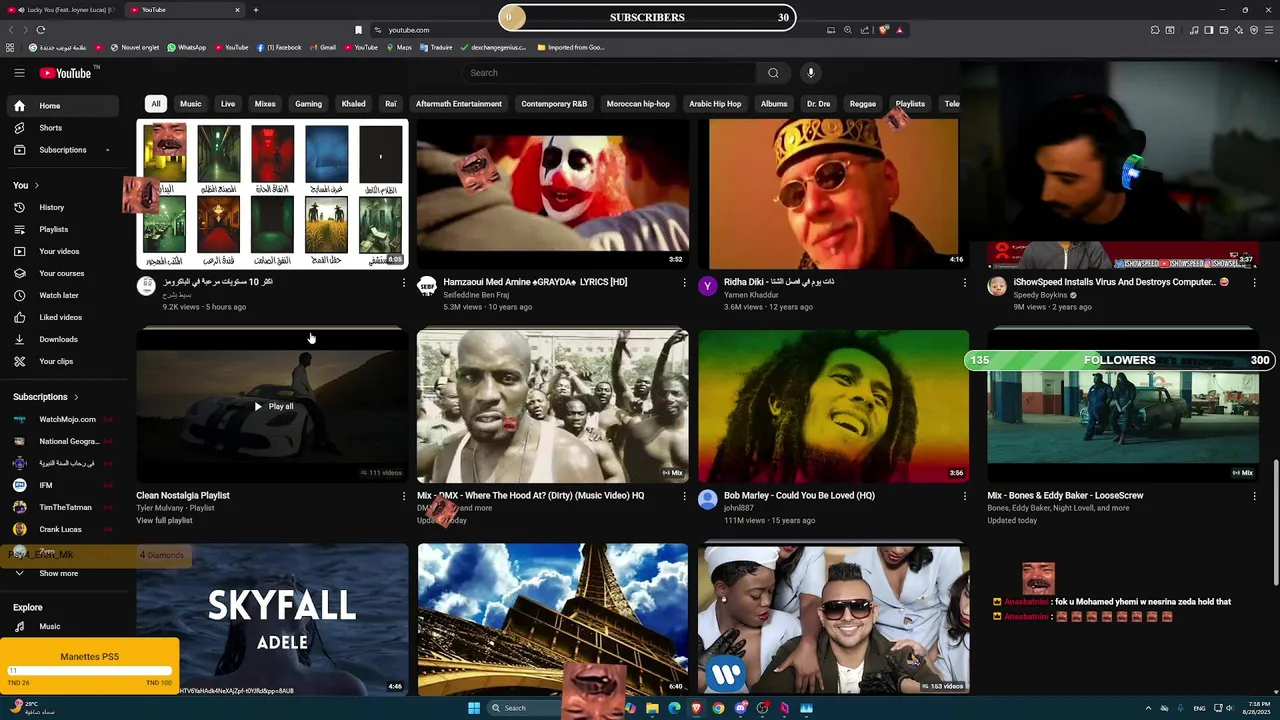Click the YouTube logo
The image size is (1280, 720).
tap(65, 73)
